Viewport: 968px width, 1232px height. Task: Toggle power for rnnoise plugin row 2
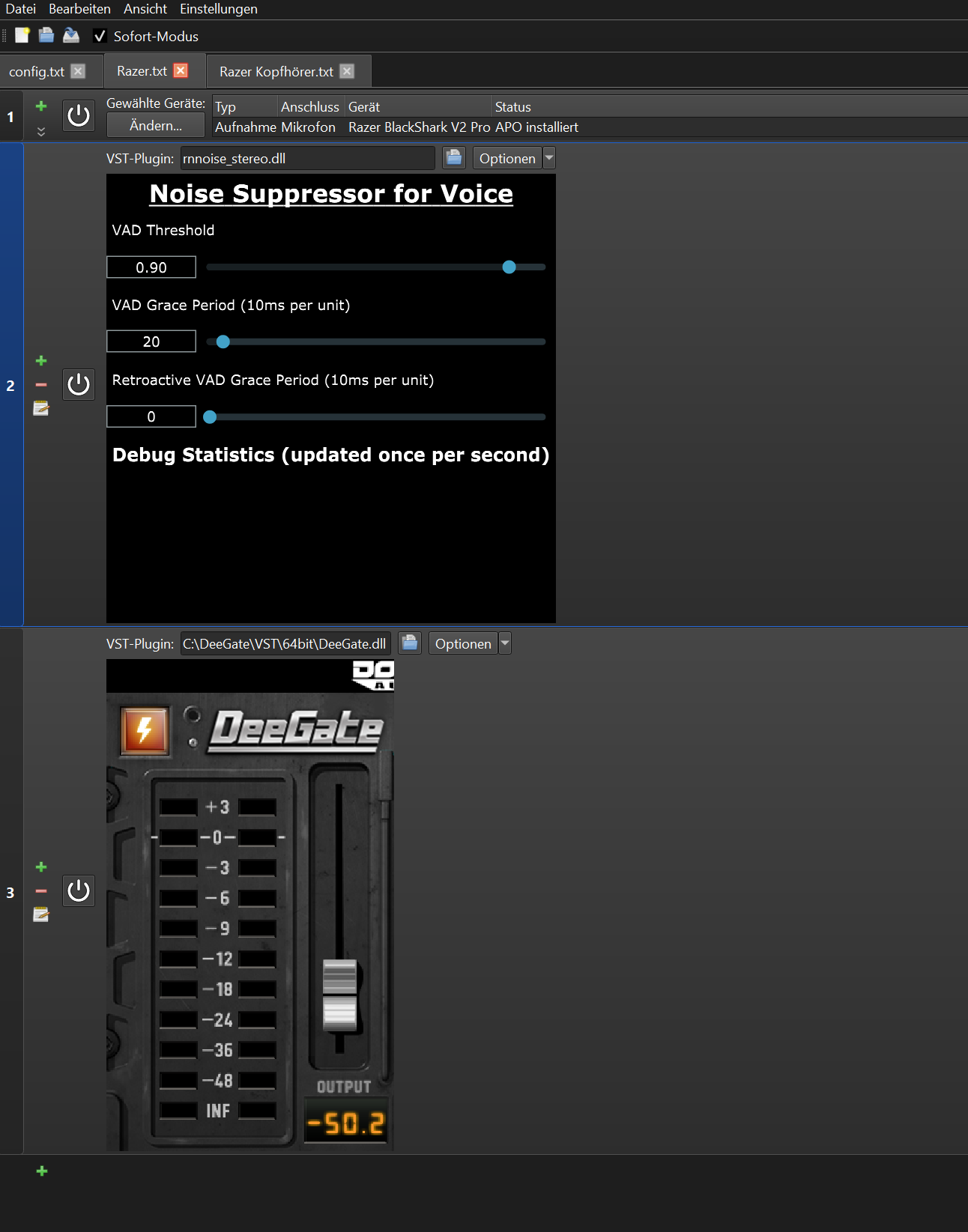pos(79,384)
